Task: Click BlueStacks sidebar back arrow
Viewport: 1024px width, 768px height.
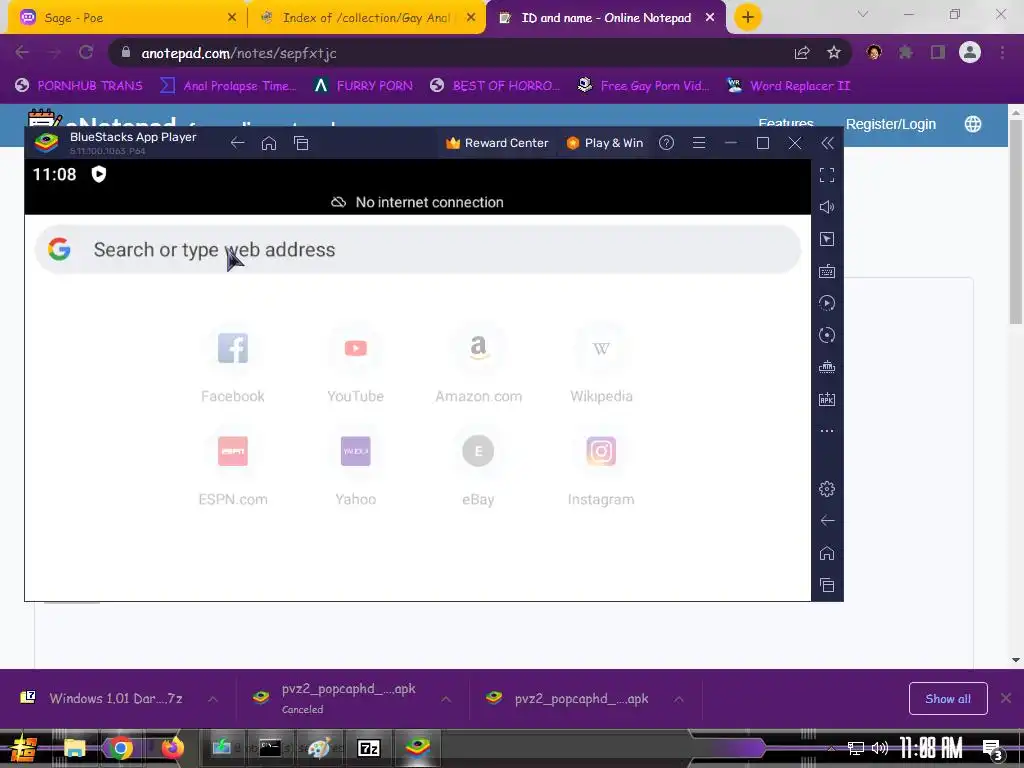Action: tap(827, 520)
